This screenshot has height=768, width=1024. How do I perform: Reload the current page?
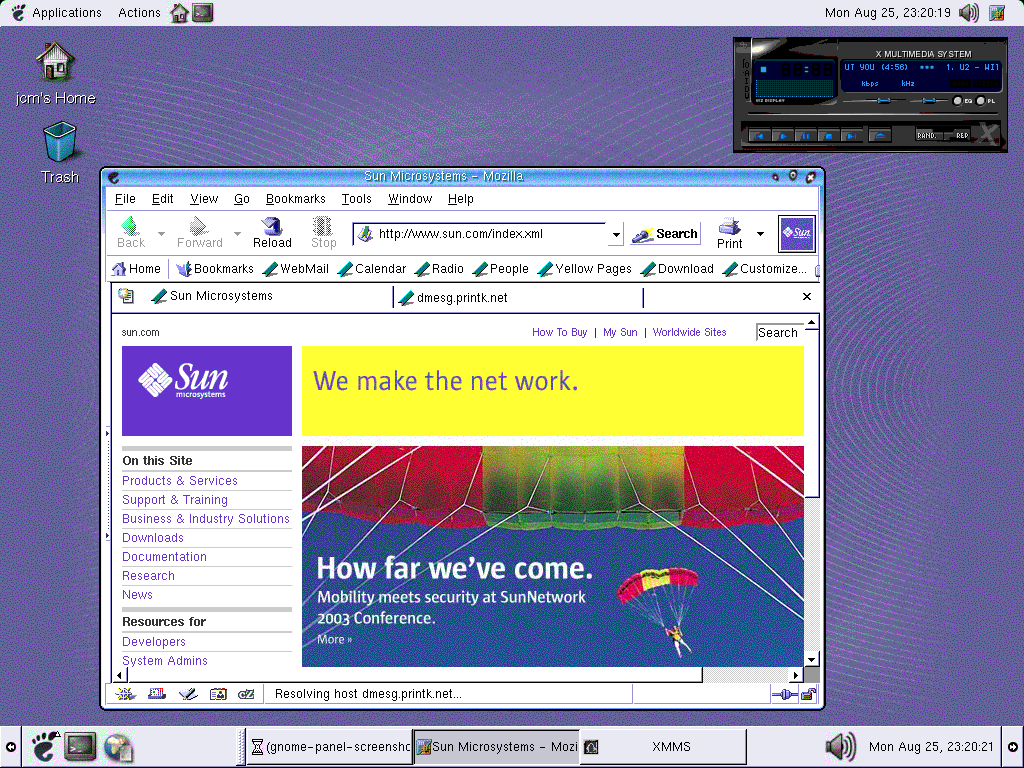tap(272, 233)
